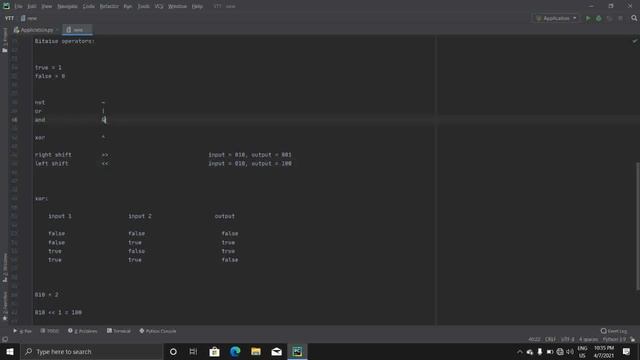Click 'input = 010, output = 100' text
640x360 pixels.
250,164
